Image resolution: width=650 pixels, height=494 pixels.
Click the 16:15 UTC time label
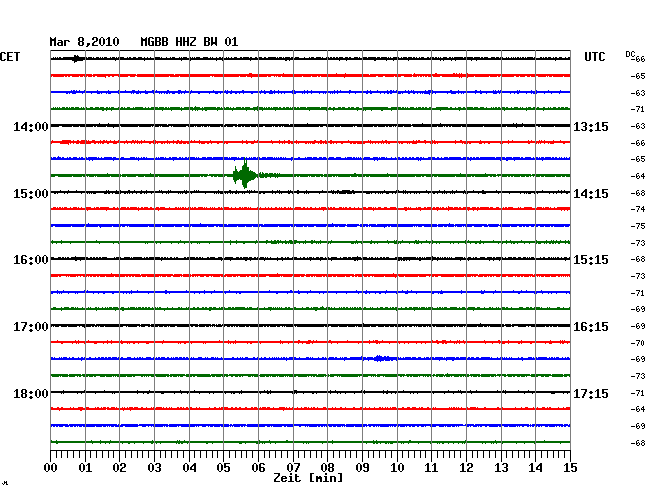pyautogui.click(x=591, y=327)
